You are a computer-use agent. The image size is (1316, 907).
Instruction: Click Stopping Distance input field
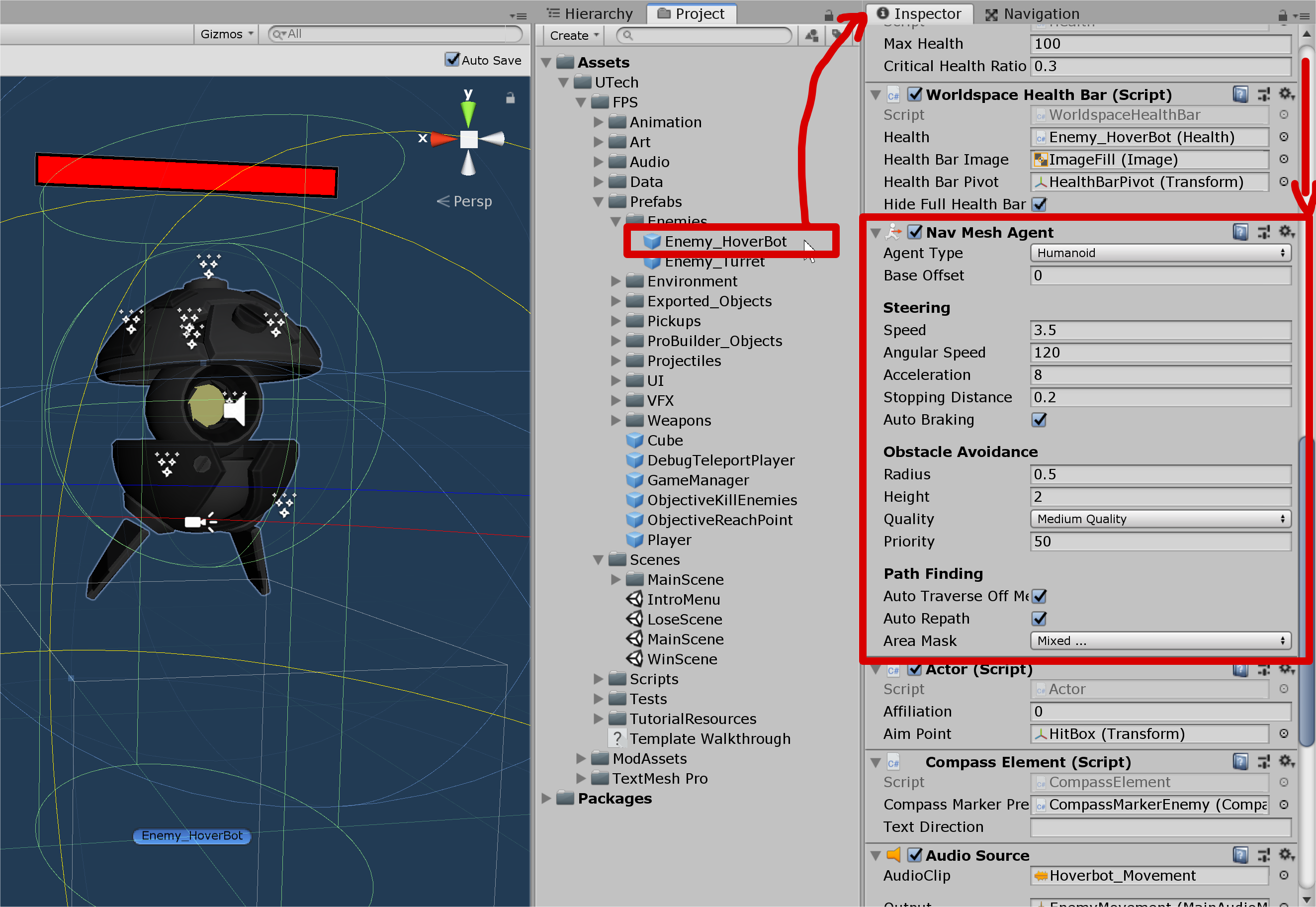tap(1160, 397)
